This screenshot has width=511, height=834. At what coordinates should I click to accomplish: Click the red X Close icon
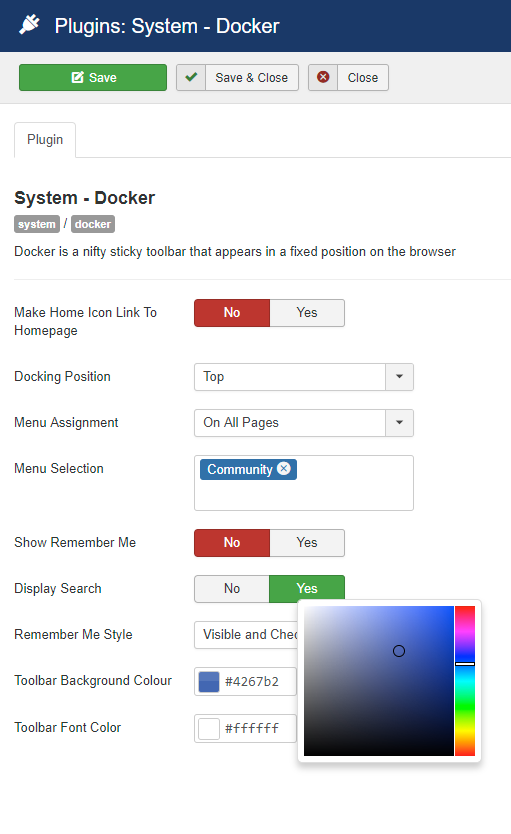pyautogui.click(x=323, y=78)
